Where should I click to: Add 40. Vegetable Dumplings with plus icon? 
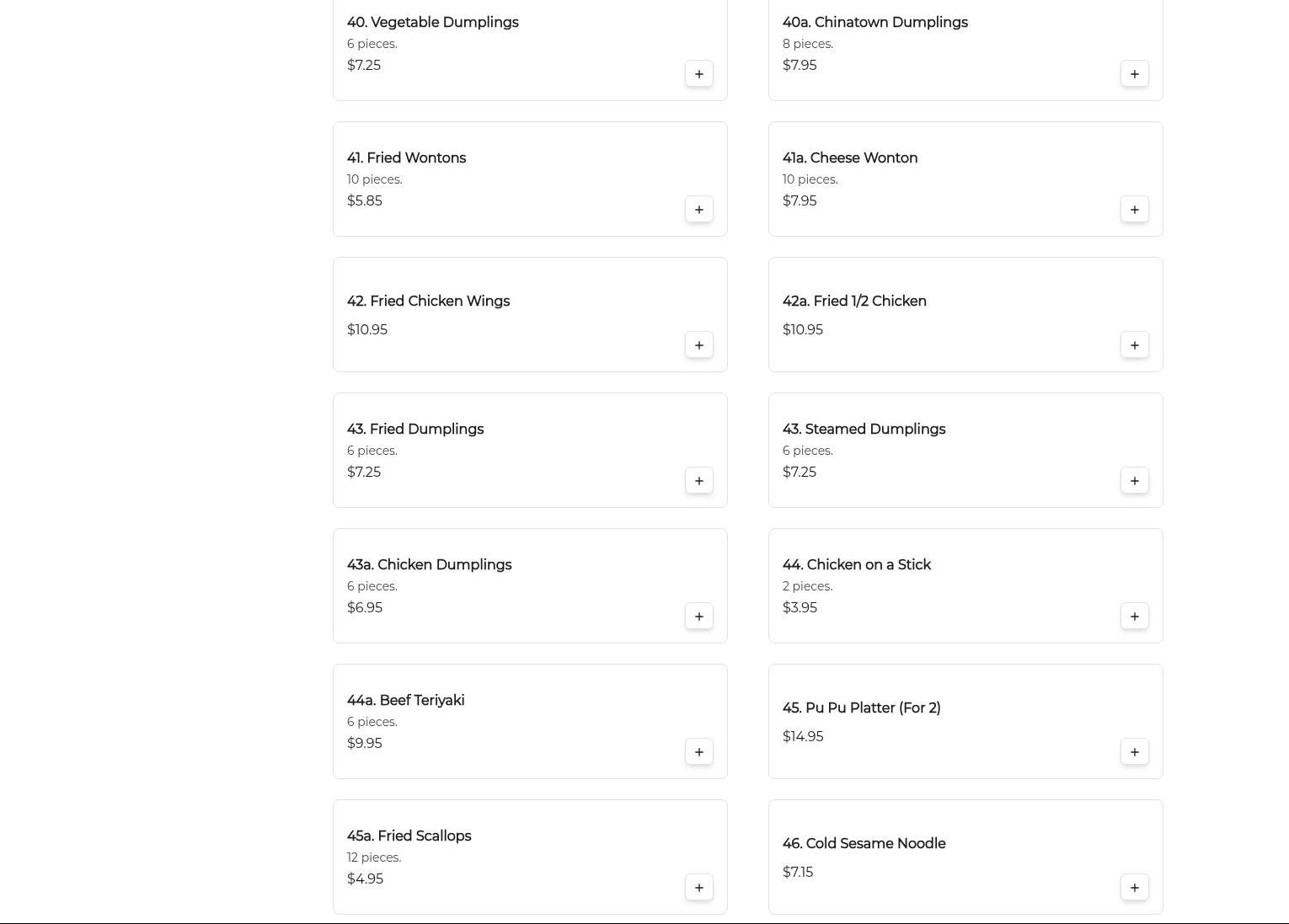coord(699,74)
